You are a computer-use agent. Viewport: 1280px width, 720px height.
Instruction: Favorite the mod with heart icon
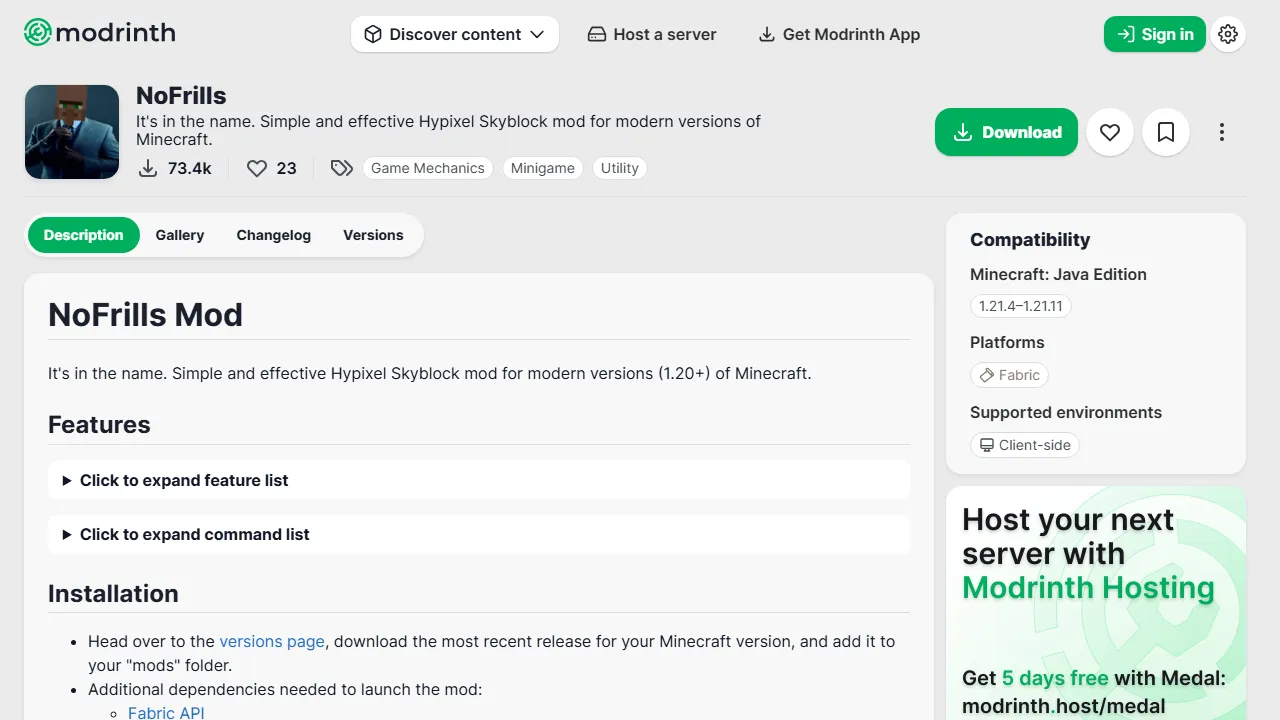(x=1109, y=132)
